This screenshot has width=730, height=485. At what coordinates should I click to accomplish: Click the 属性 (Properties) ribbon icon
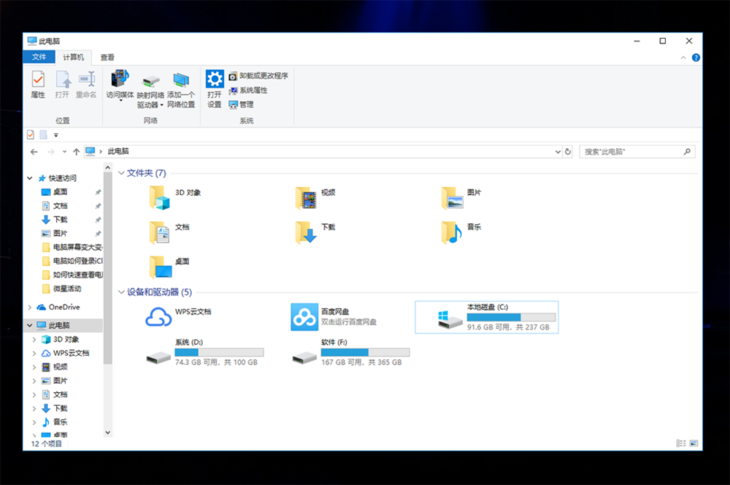[38, 84]
